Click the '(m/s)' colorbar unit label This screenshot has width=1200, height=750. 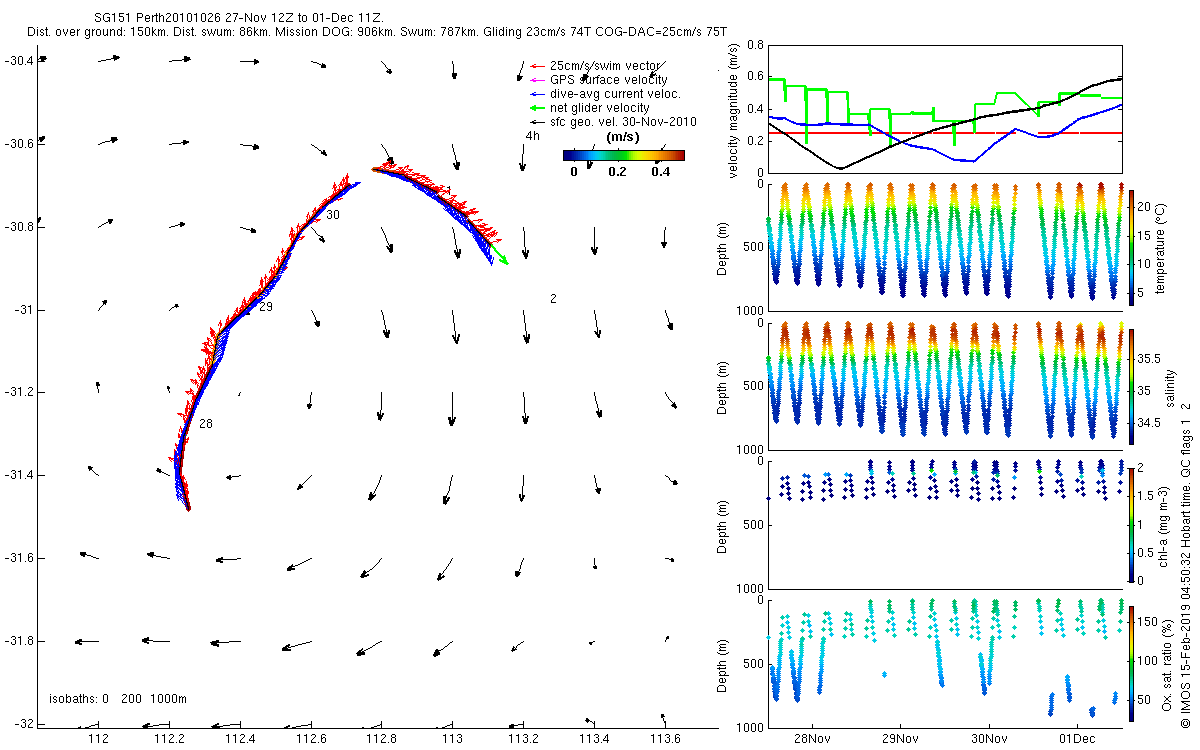[623, 137]
